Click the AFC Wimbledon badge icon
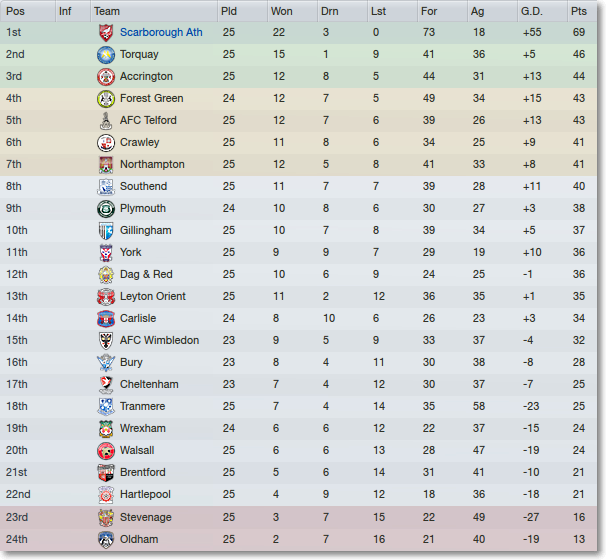This screenshot has height=560, width=606. point(106,340)
